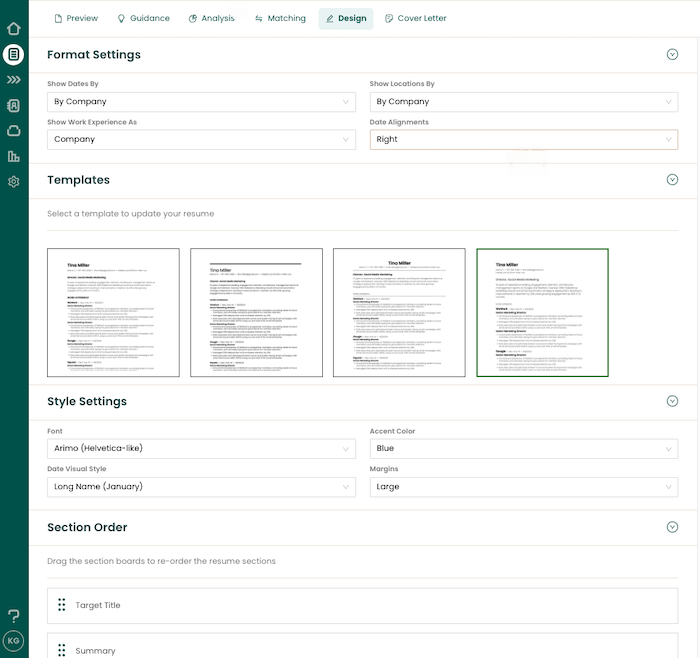700x658 pixels.
Task: Choose the third centered-name template
Action: pos(399,312)
